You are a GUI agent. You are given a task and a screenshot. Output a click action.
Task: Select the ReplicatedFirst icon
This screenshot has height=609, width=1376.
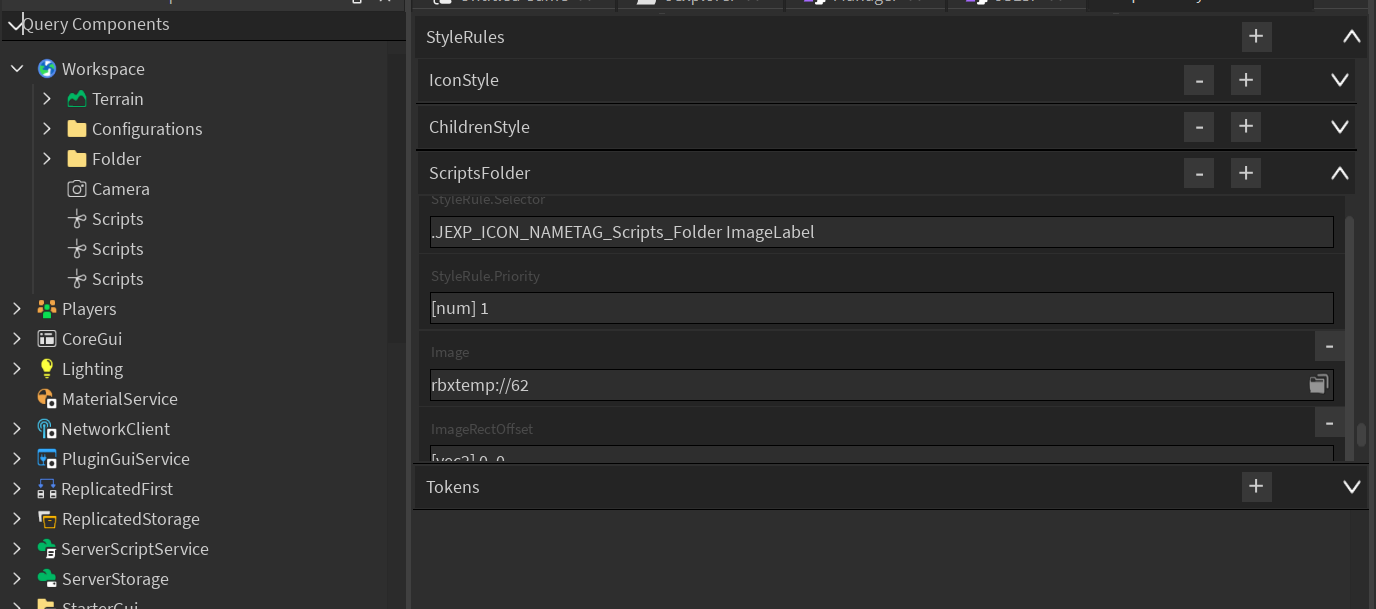47,489
